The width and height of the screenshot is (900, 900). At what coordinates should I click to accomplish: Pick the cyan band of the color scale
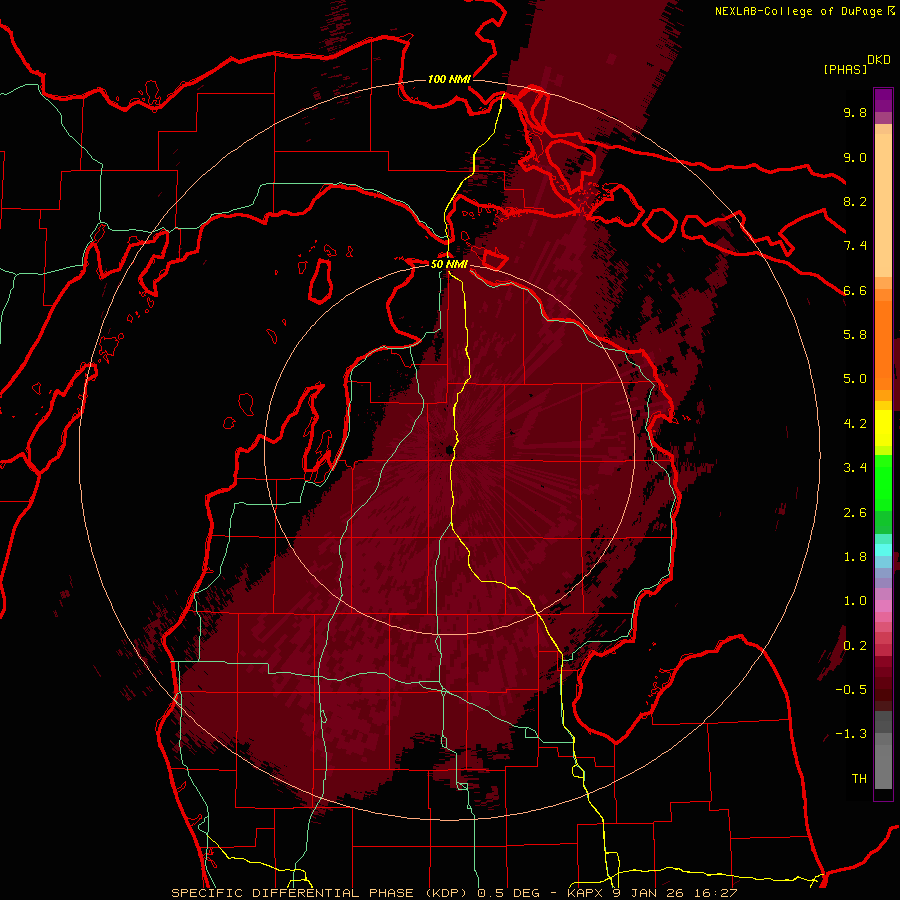click(883, 550)
